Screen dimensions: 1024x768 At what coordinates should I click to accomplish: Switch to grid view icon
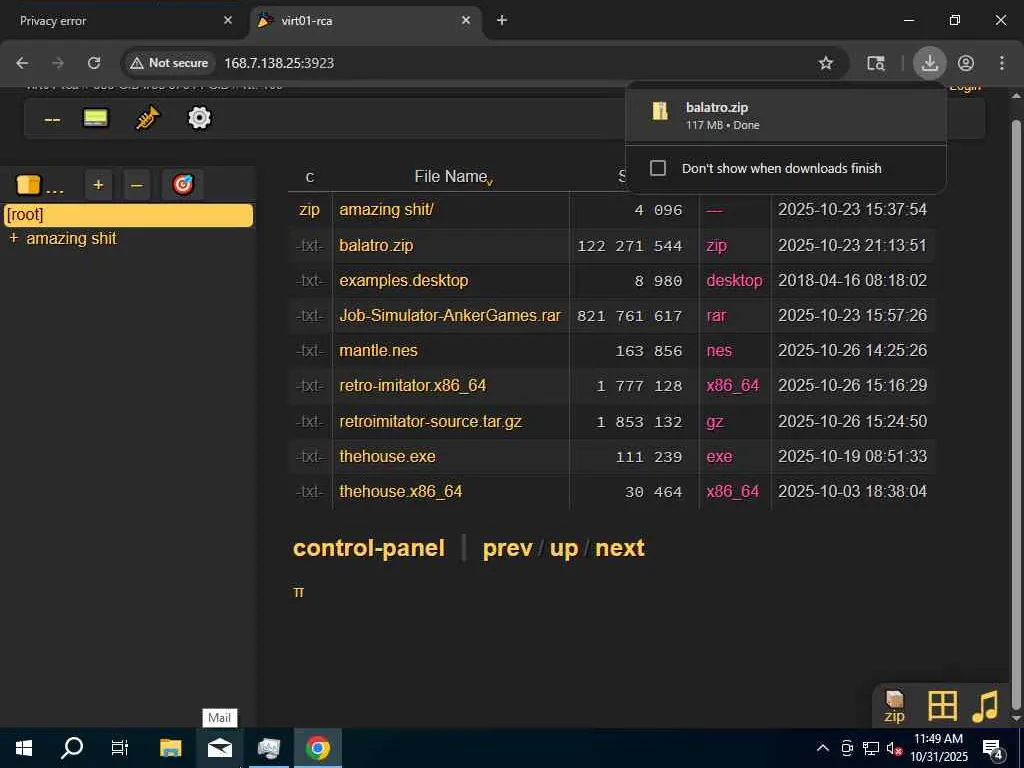click(942, 706)
